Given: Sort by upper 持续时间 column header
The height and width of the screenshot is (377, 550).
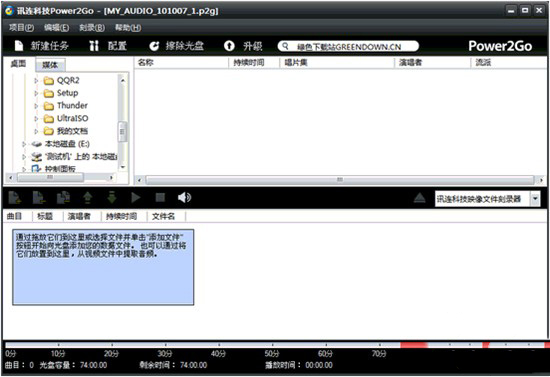Looking at the screenshot, I should click(254, 63).
